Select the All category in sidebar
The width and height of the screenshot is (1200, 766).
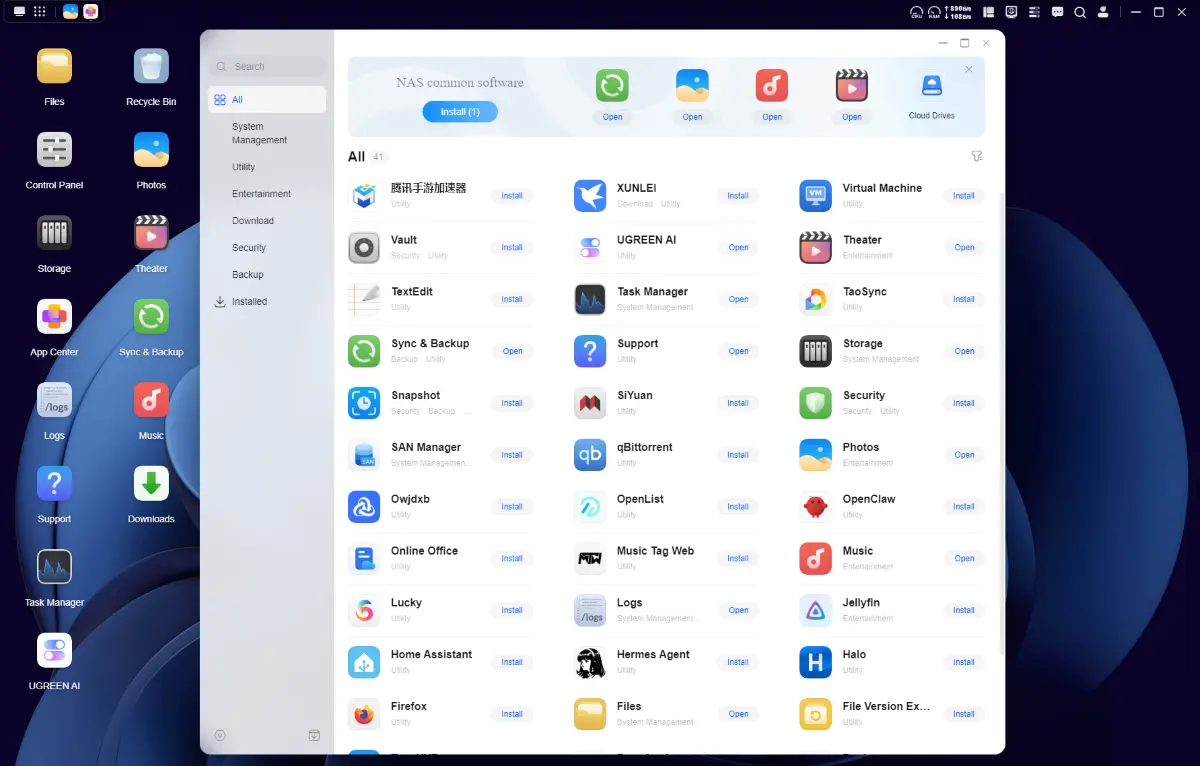[267, 100]
